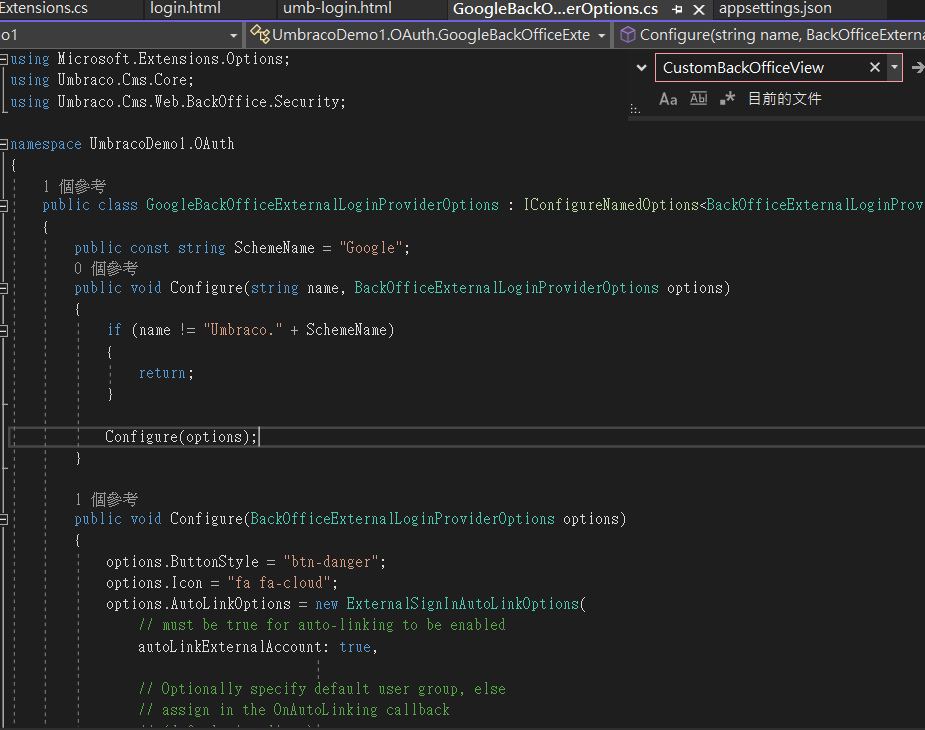
Task: Click using Umbraco.Cms.Web.BackOffice.Security line
Action: point(178,102)
